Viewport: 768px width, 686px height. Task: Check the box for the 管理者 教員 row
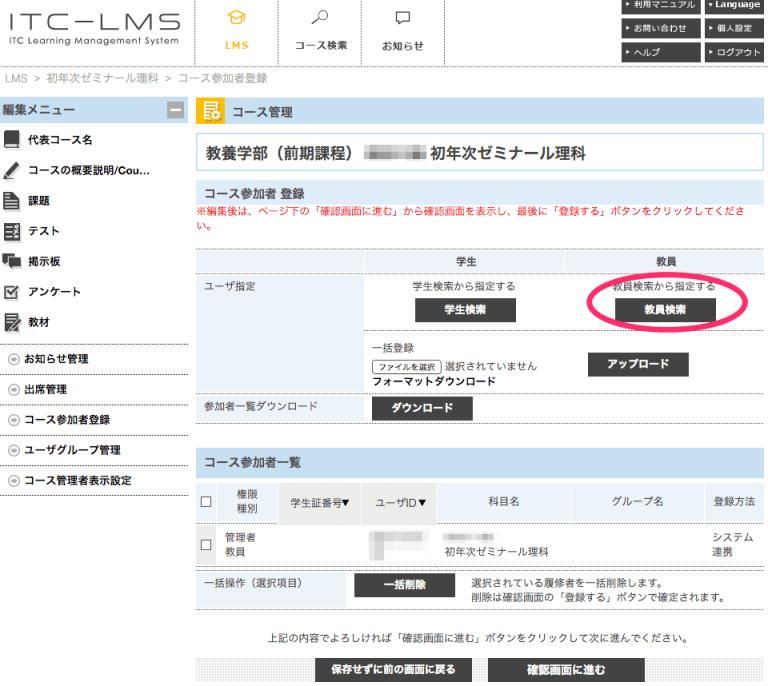point(206,545)
